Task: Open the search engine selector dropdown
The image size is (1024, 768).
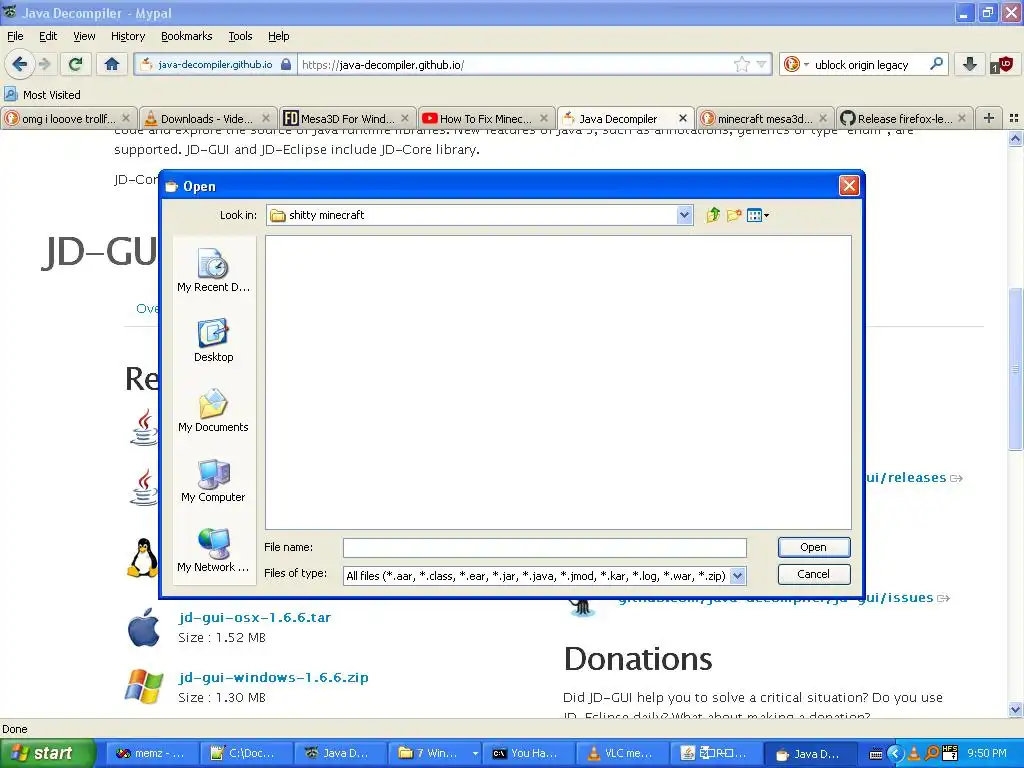Action: [x=795, y=64]
